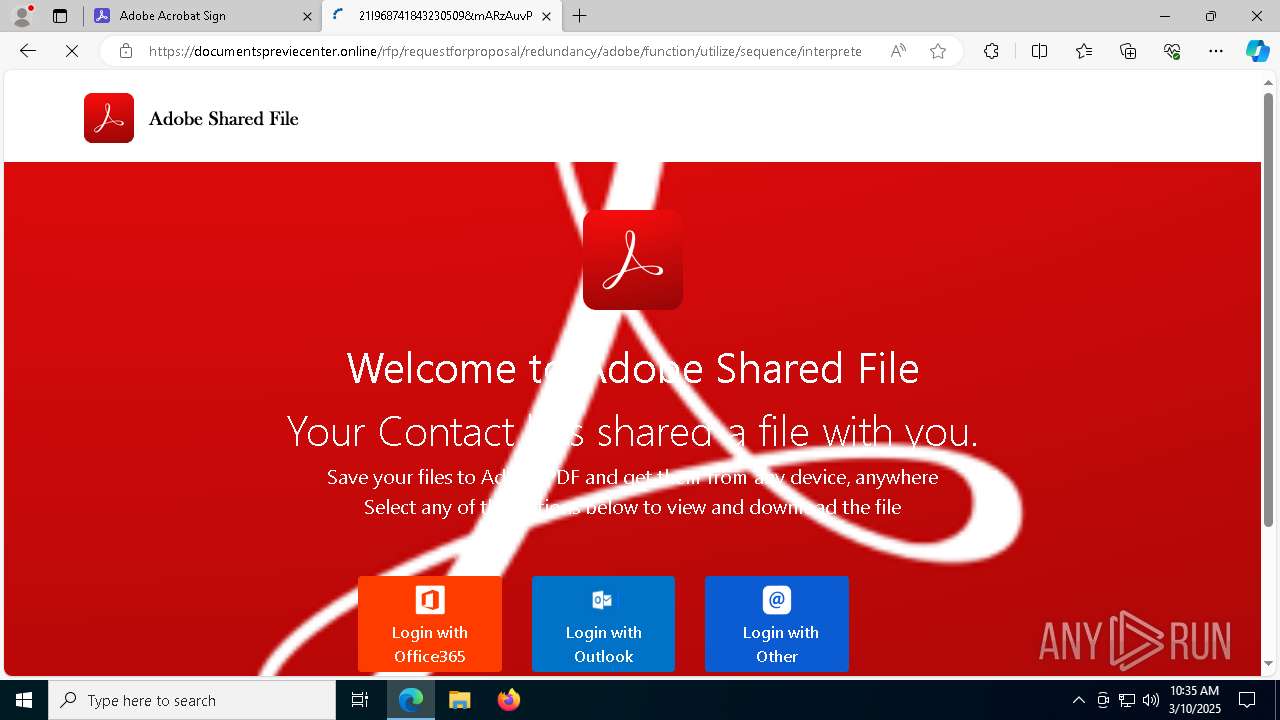The height and width of the screenshot is (720, 1280).
Task: Open the tab actions menu icon
Action: [60, 16]
